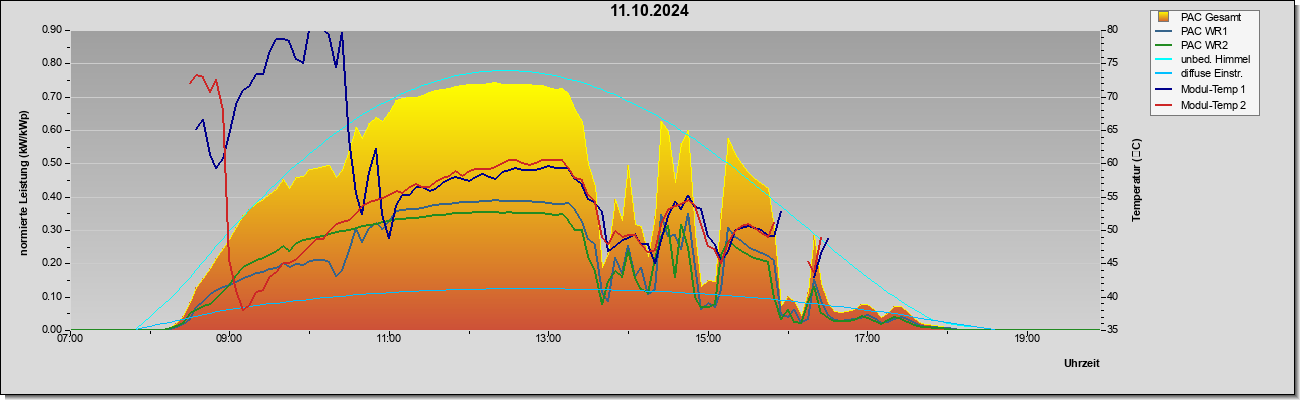Viewport: 1300px width, 400px height.
Task: Click the 07:00 time axis label
Action: [70, 338]
